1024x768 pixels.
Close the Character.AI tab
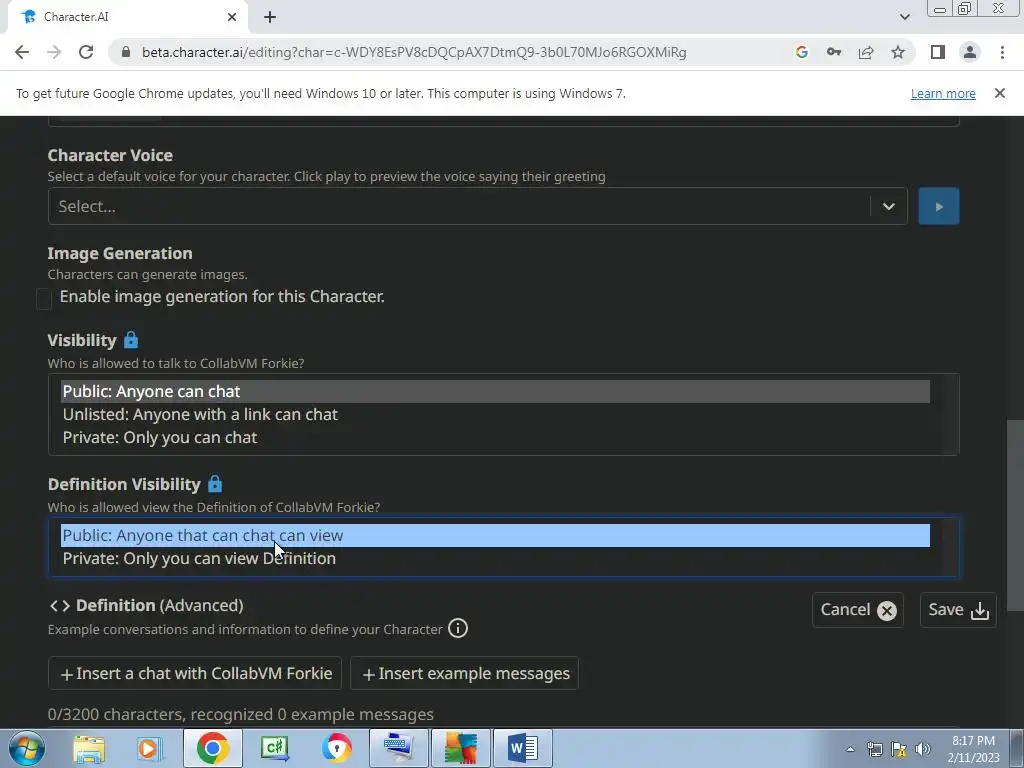(232, 17)
